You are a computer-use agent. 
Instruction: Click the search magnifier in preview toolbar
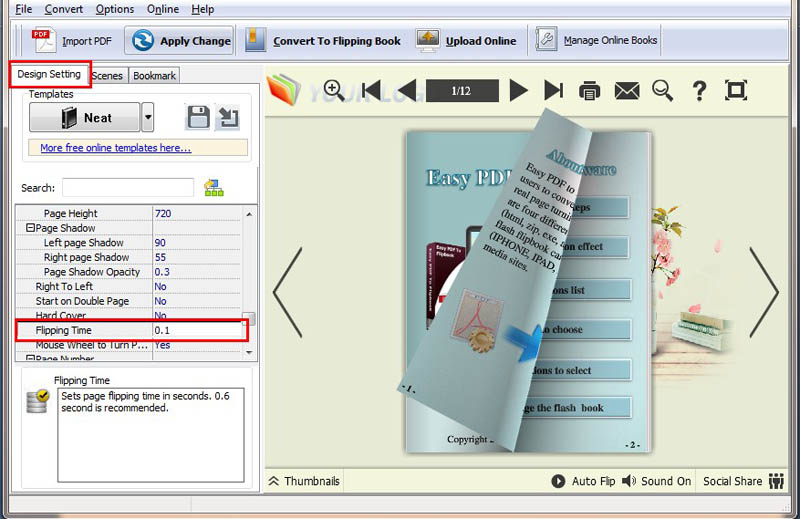click(x=662, y=91)
